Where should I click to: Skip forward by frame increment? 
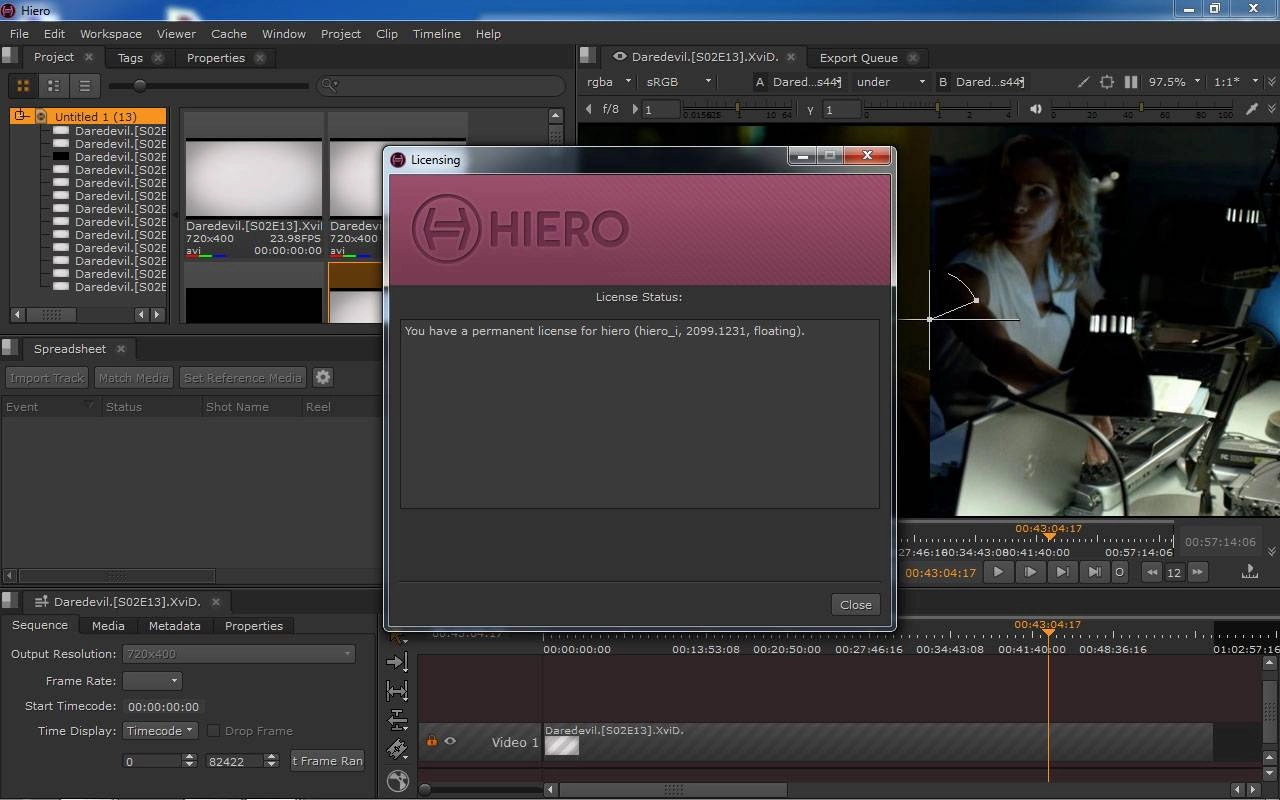(1197, 572)
